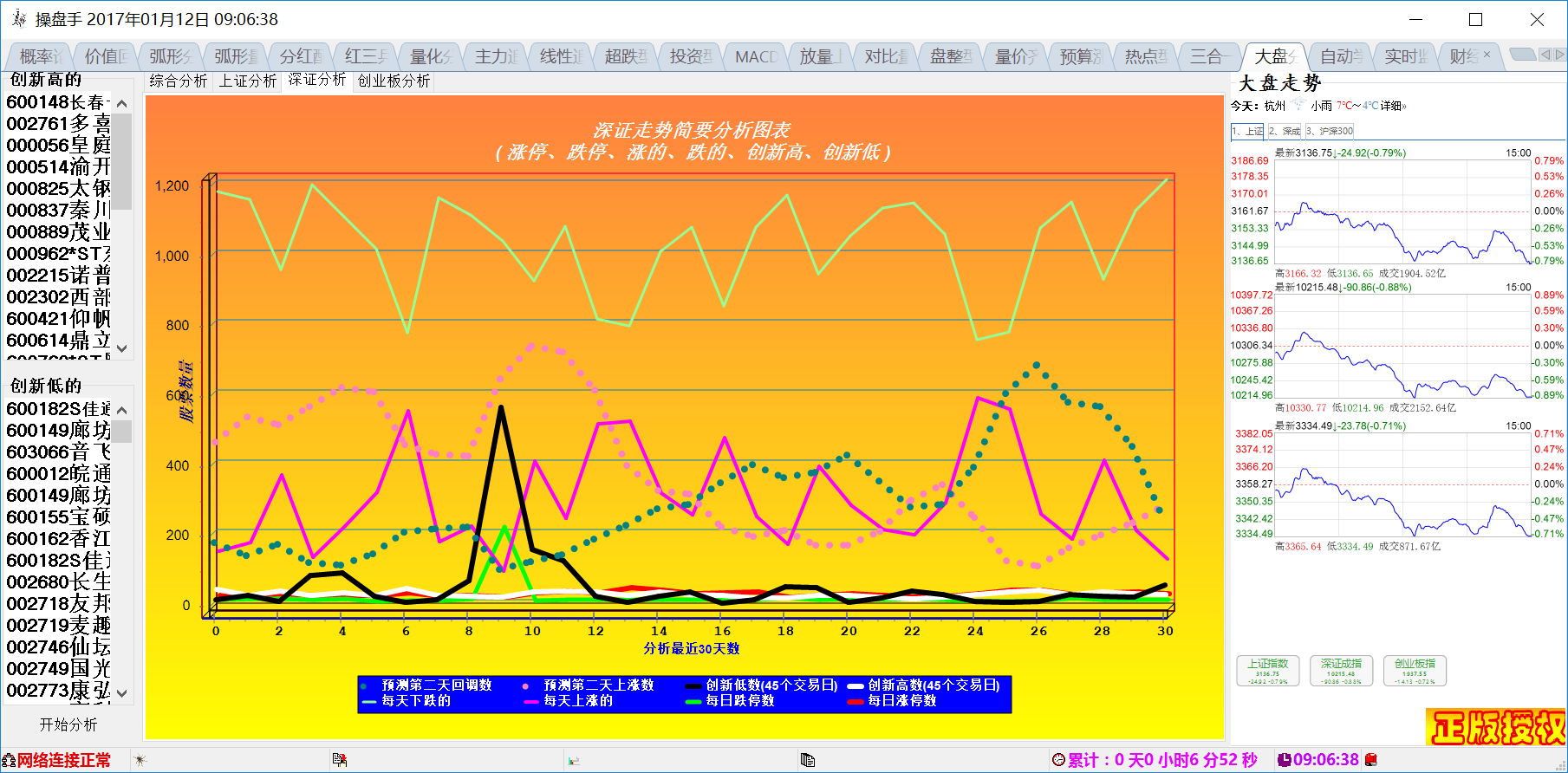The height and width of the screenshot is (773, 1568).
Task: Click the 创新低的 list scrollbar thumb
Action: [122, 432]
